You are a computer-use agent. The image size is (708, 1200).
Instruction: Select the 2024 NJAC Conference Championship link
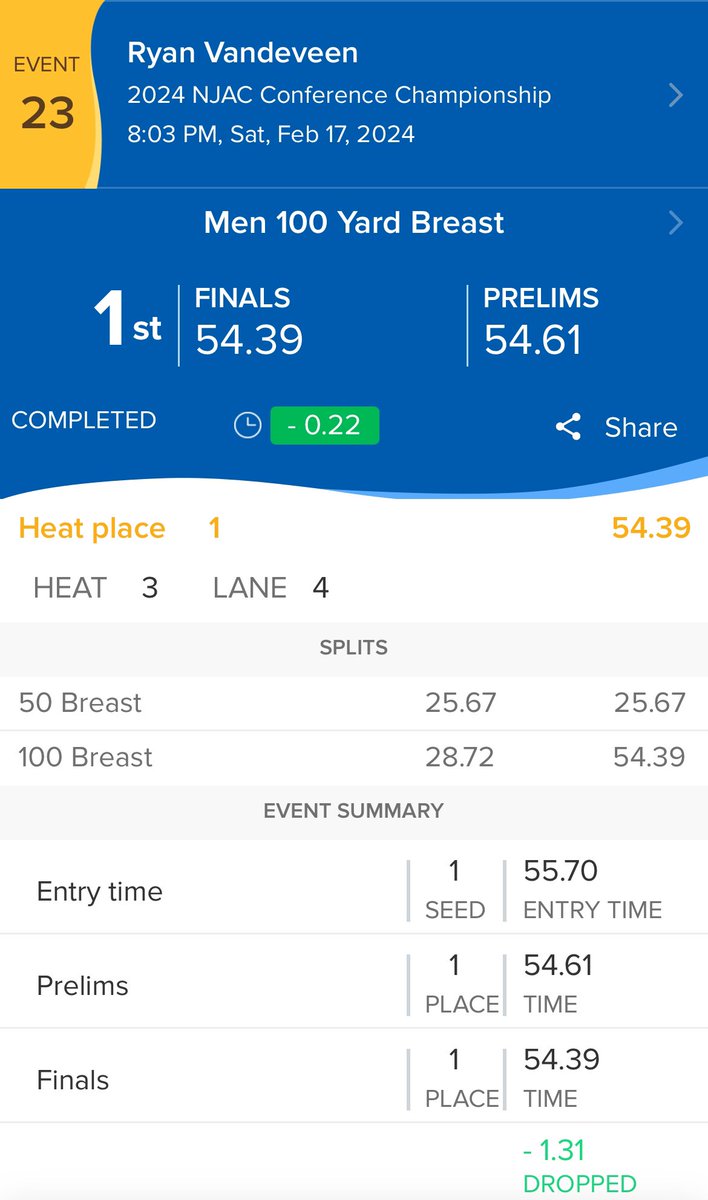pos(339,96)
